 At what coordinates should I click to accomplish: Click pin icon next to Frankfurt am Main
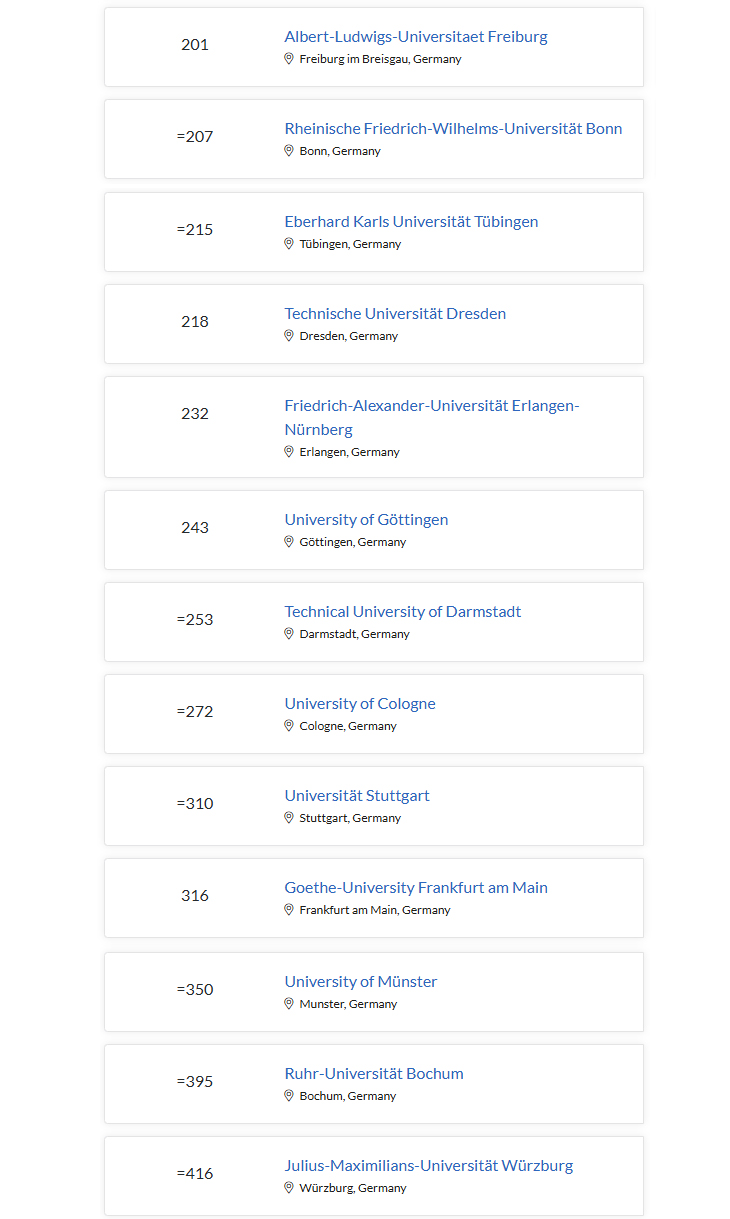(x=289, y=910)
